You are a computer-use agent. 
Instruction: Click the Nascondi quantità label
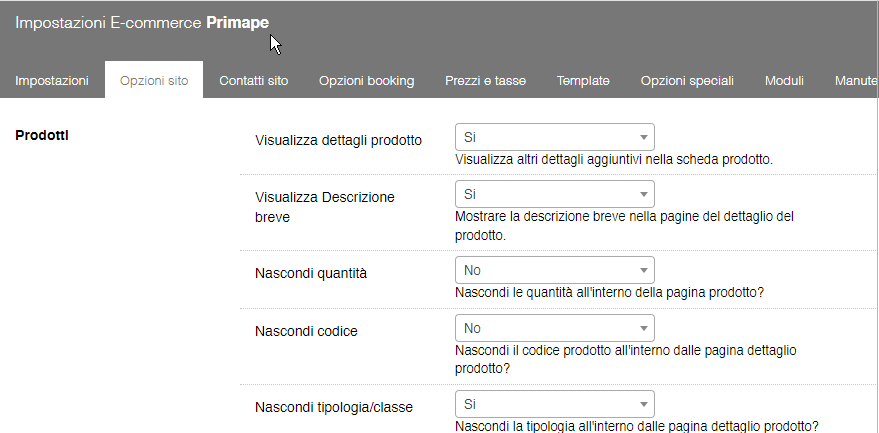coord(311,273)
